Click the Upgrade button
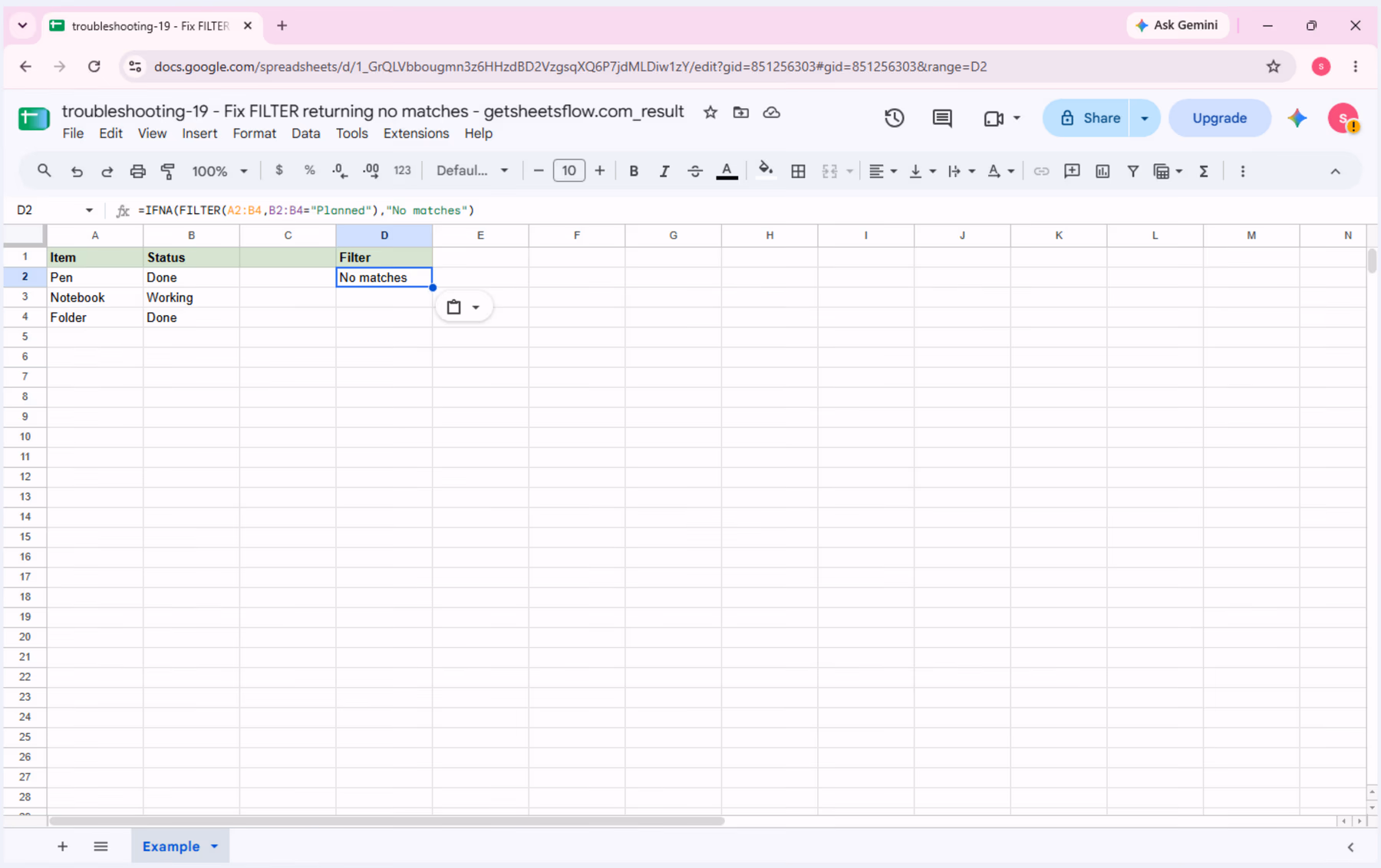This screenshot has height=868, width=1381. pyautogui.click(x=1219, y=118)
